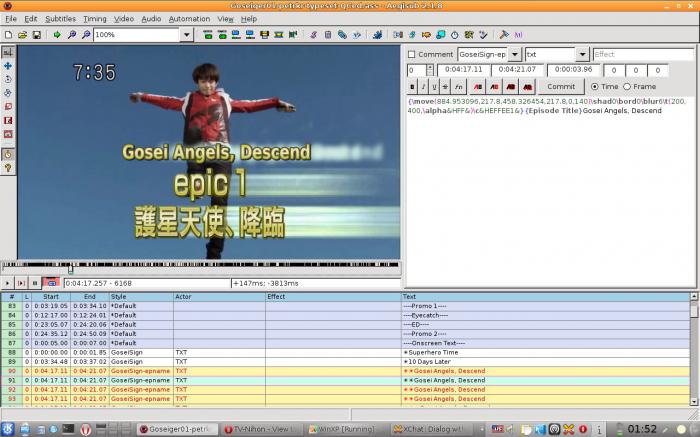Select the rotate XY visual tool

click(x=8, y=93)
